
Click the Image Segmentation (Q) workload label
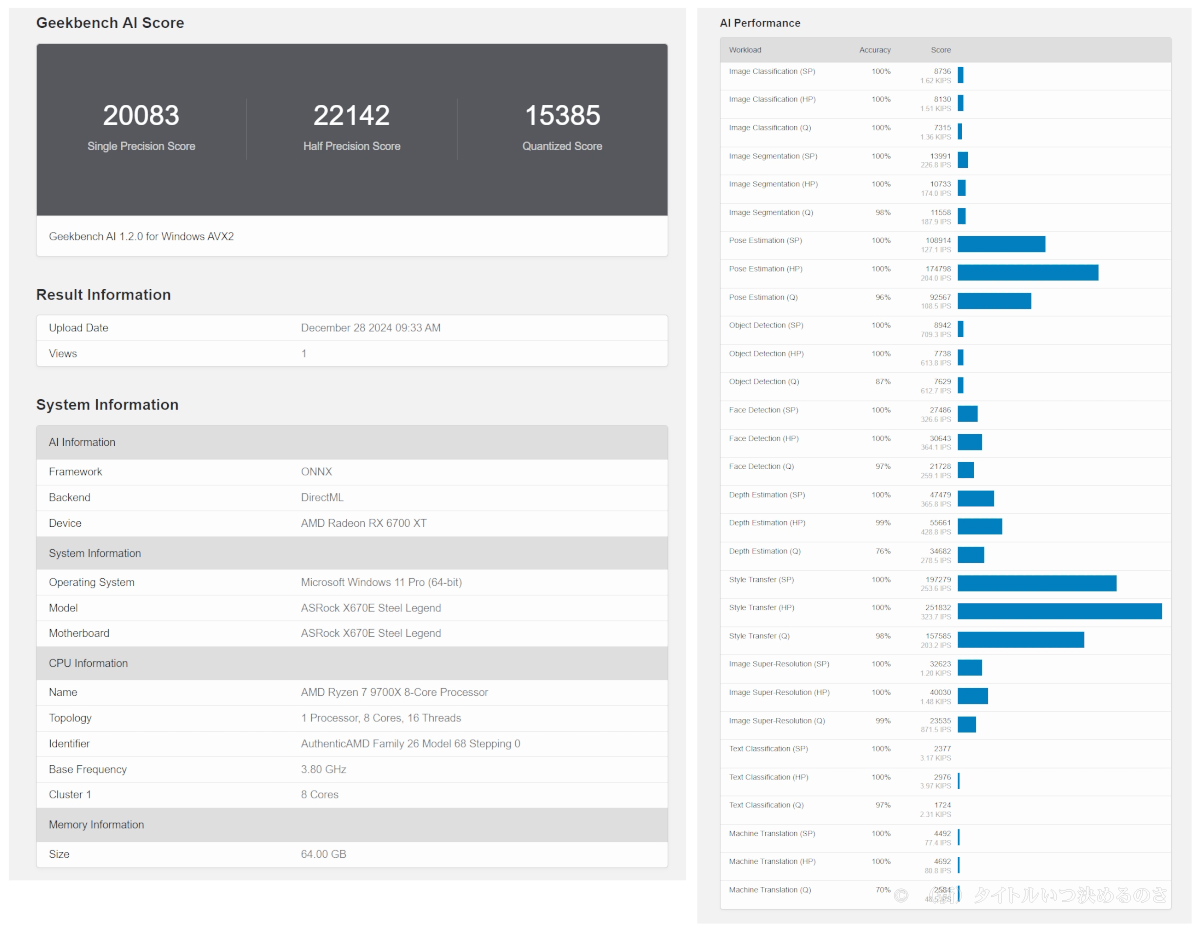point(771,212)
